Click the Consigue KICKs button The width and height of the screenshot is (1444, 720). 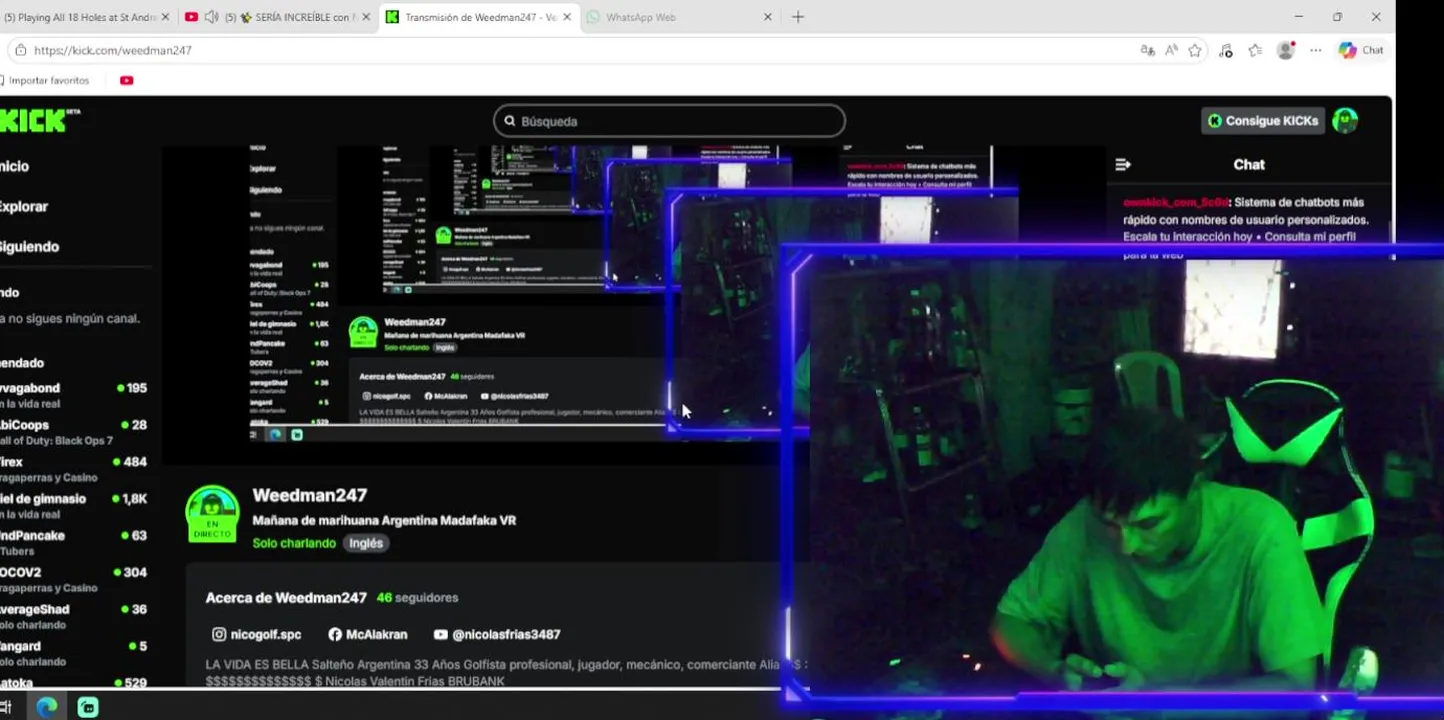point(1263,121)
